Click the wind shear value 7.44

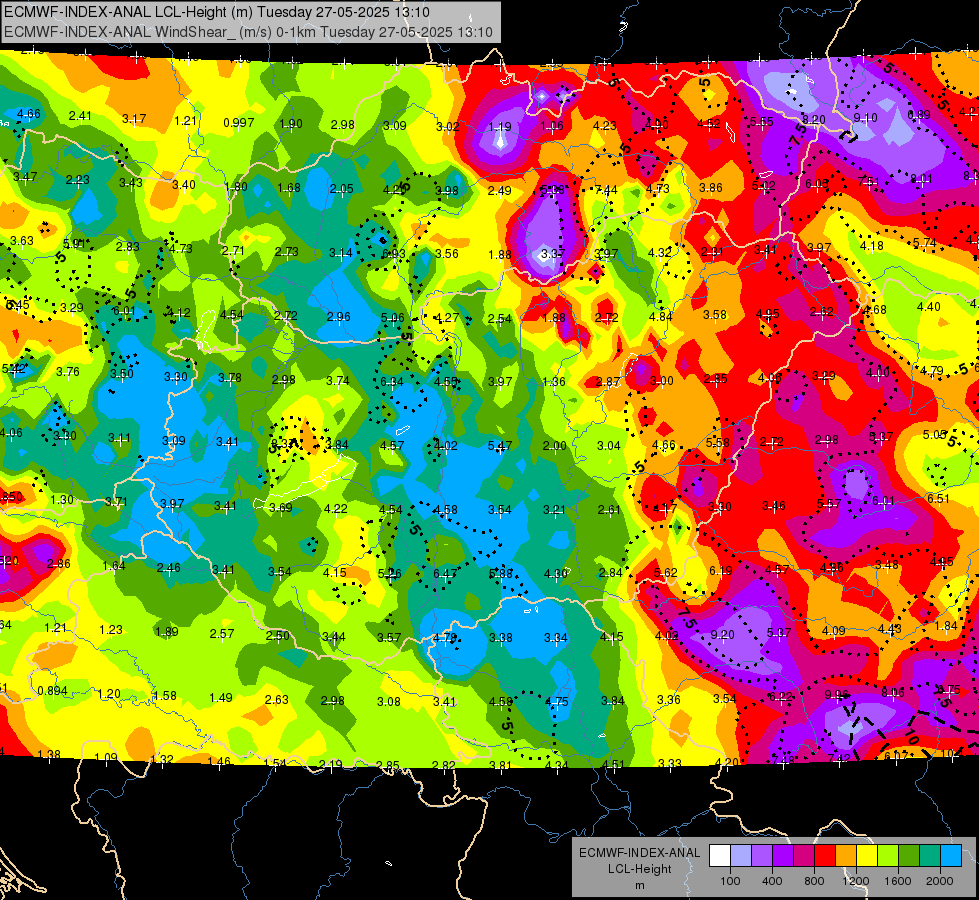(x=606, y=190)
